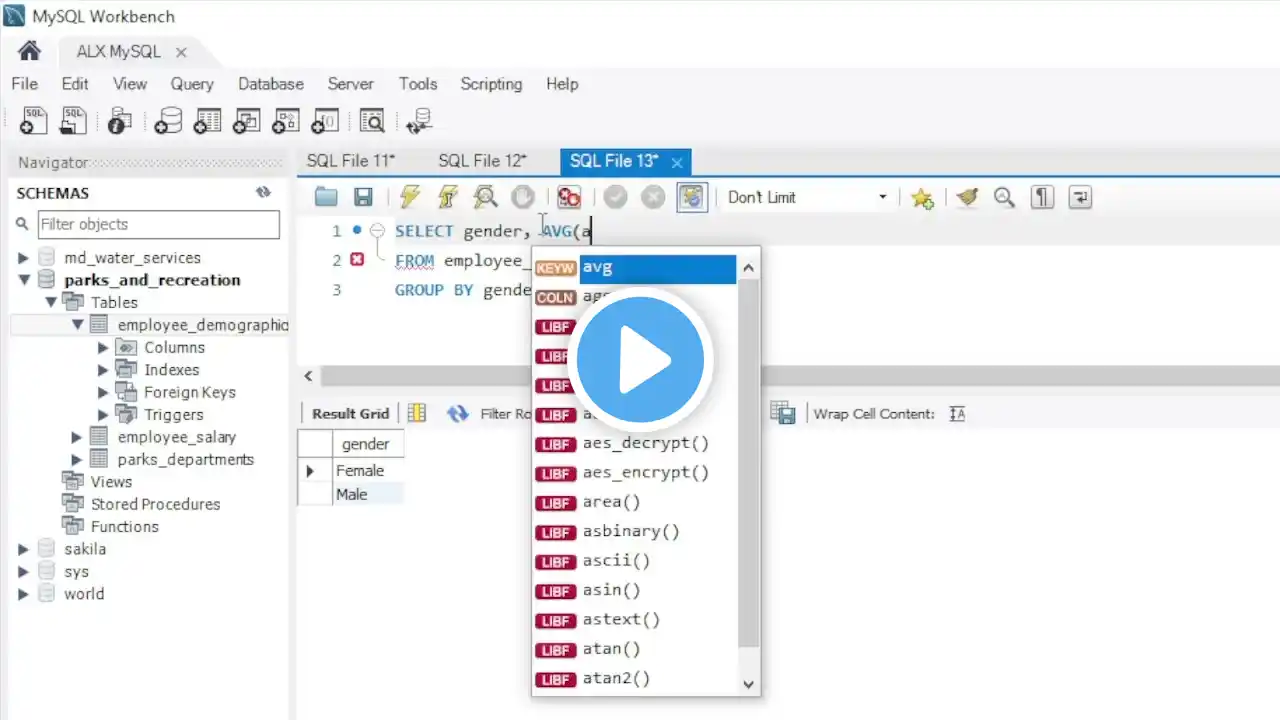1280x720 pixels.
Task: Click the Execute query lightning bolt icon
Action: [x=410, y=197]
